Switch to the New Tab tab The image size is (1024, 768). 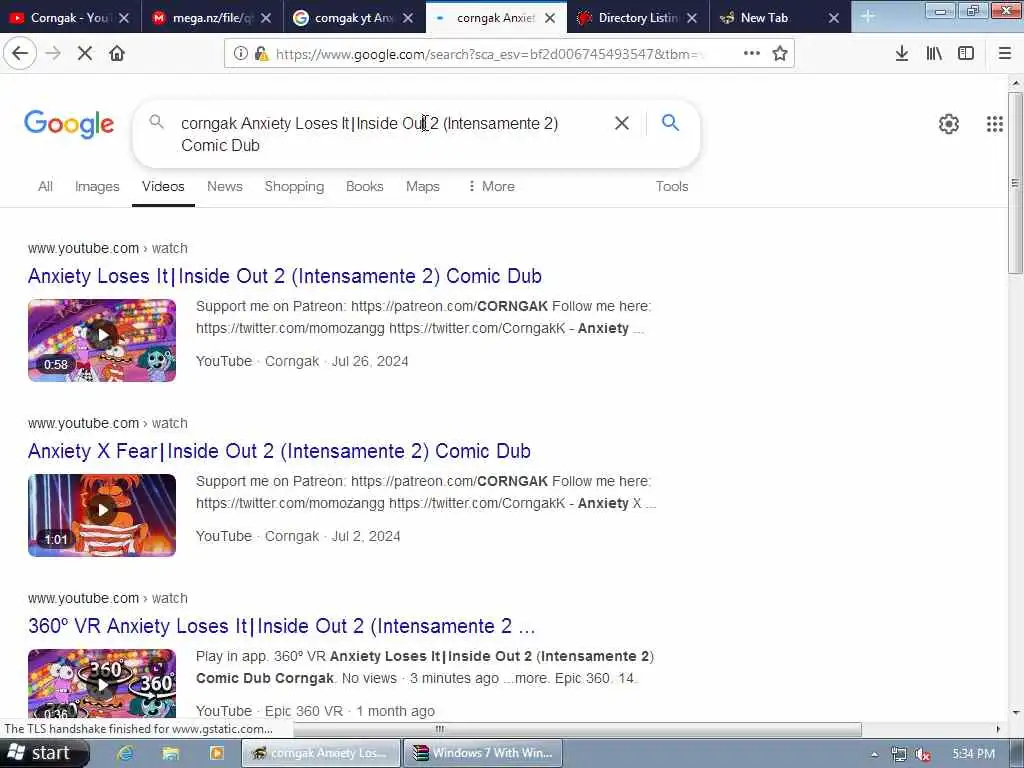click(780, 18)
